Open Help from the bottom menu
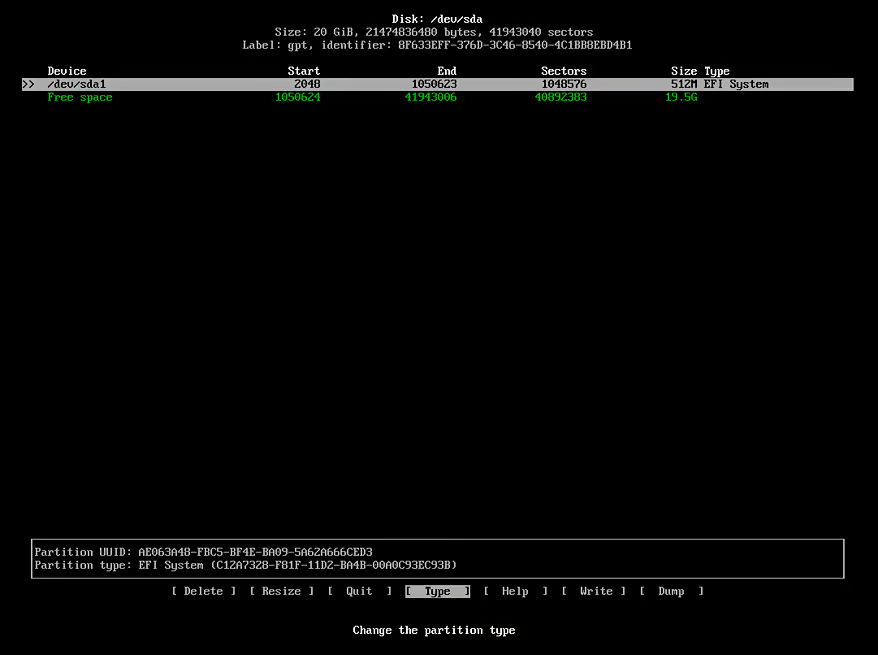 click(515, 591)
